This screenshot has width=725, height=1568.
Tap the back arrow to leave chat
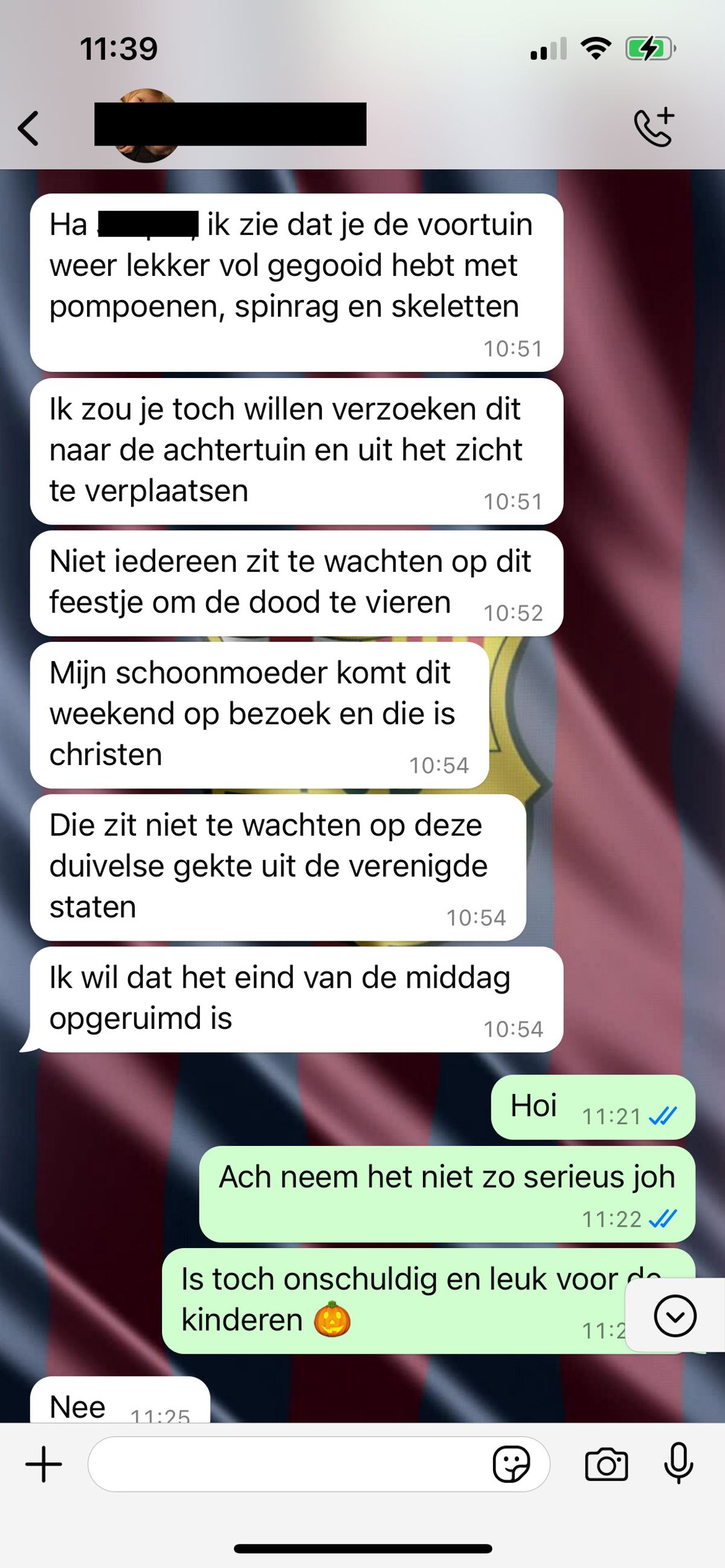pos(28,129)
